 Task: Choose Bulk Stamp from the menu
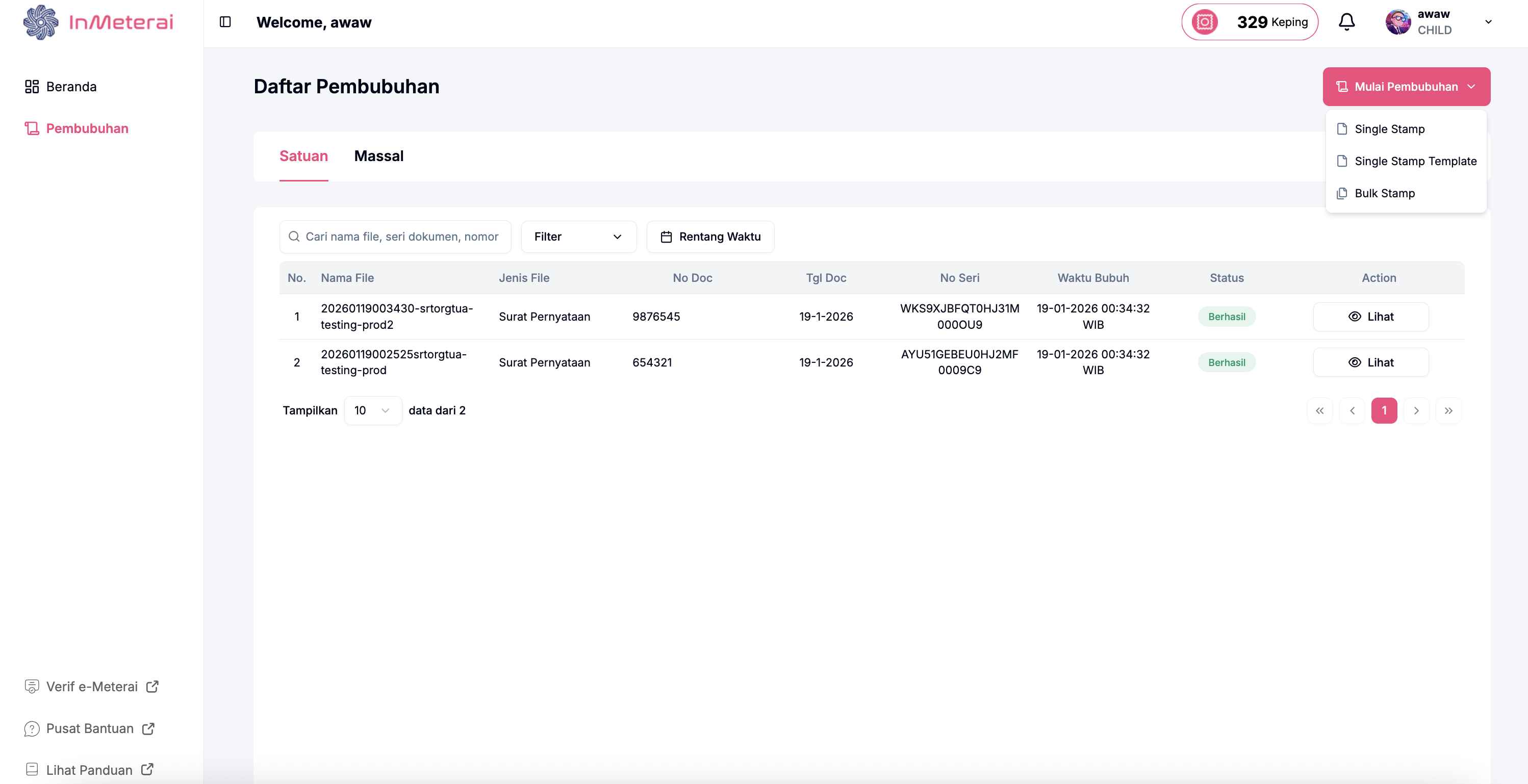pyautogui.click(x=1384, y=193)
